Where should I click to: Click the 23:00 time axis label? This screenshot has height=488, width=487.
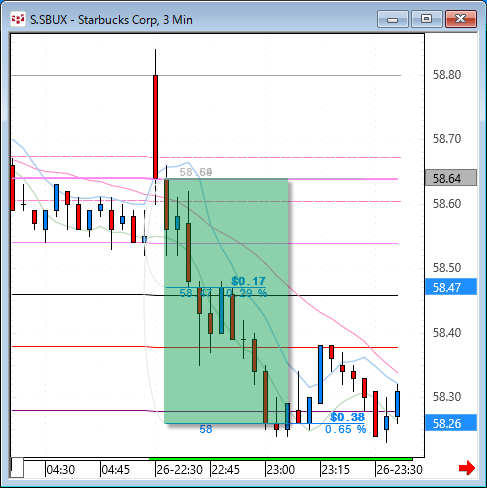tap(281, 470)
